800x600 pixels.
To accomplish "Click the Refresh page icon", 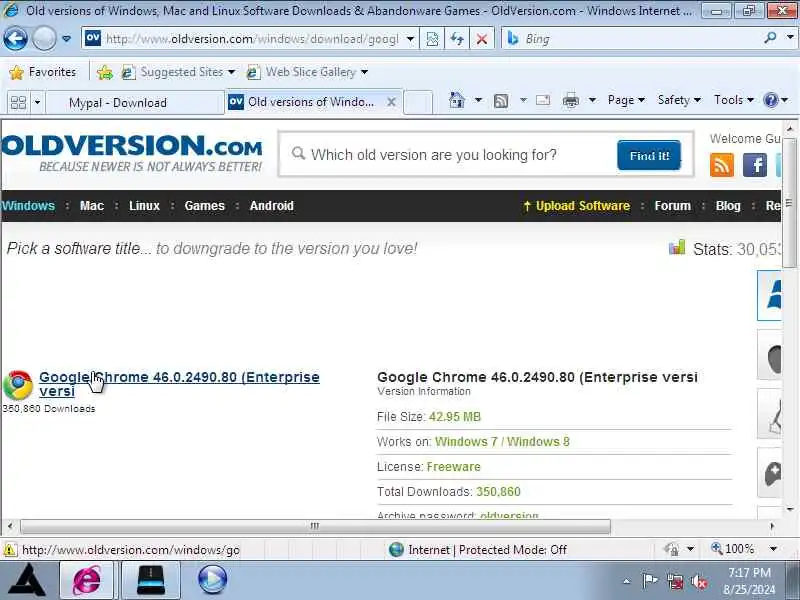I will 457,39.
